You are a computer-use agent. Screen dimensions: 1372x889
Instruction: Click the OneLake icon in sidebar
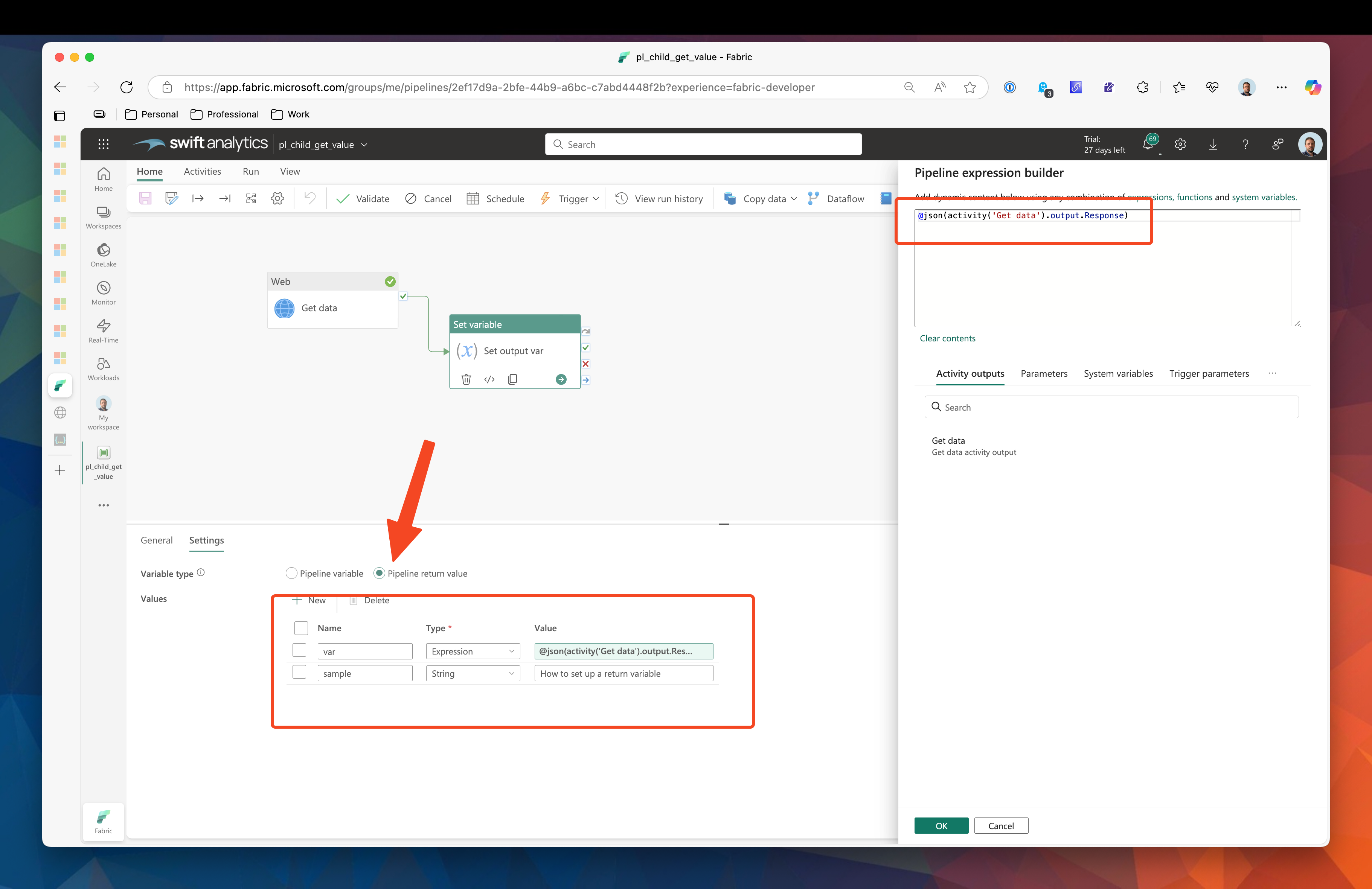tap(103, 250)
